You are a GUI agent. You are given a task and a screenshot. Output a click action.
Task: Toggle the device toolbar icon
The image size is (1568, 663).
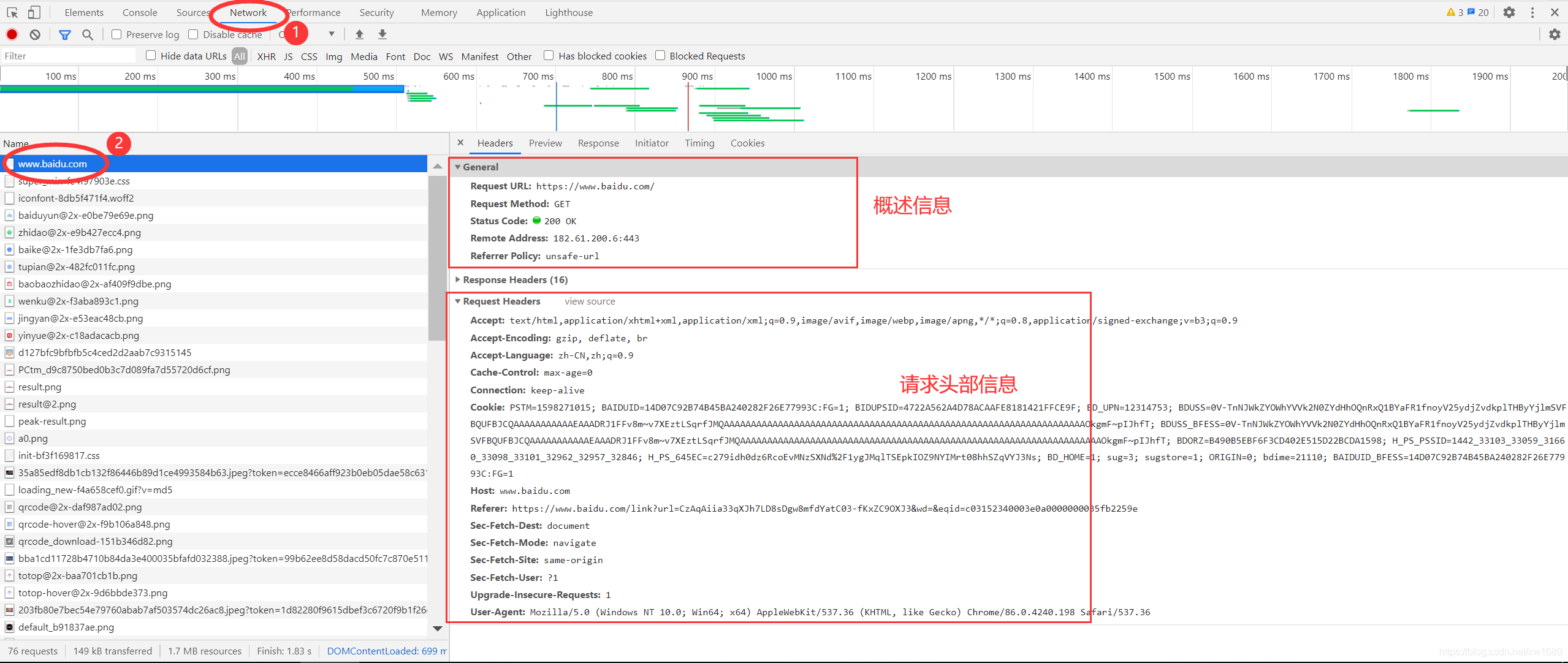(x=34, y=12)
